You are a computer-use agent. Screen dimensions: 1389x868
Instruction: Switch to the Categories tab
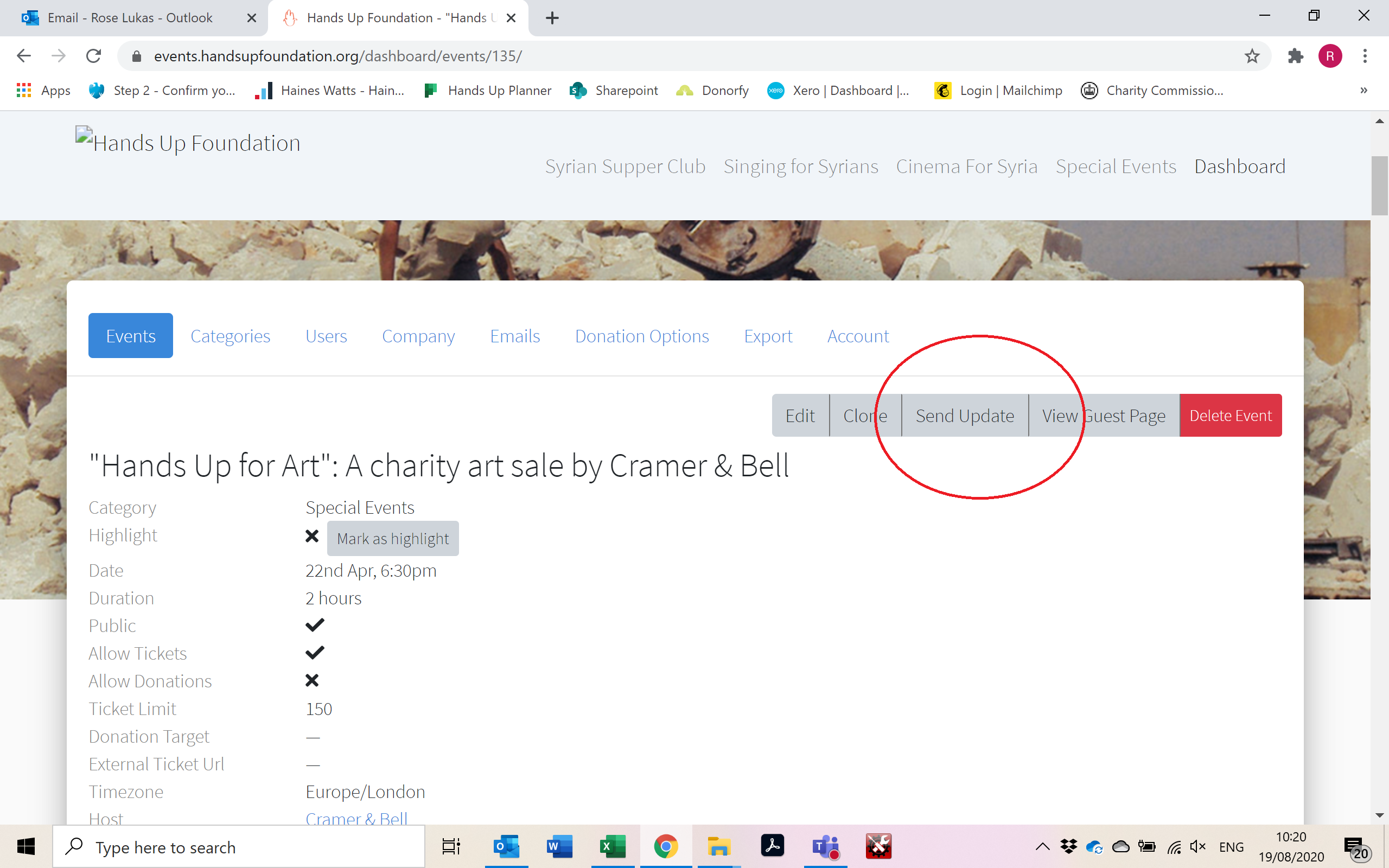[230, 335]
